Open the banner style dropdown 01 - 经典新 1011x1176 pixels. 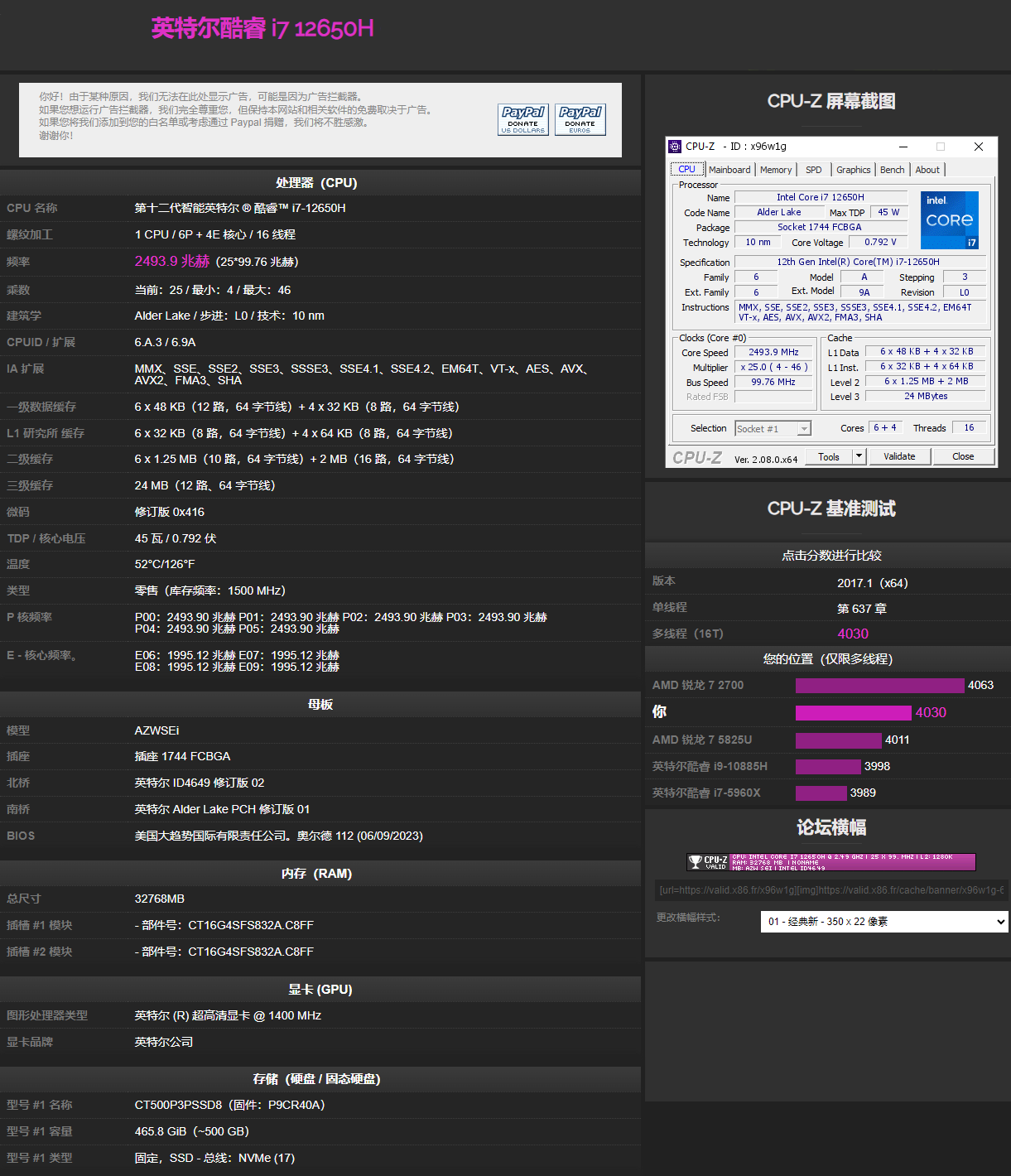click(x=883, y=921)
